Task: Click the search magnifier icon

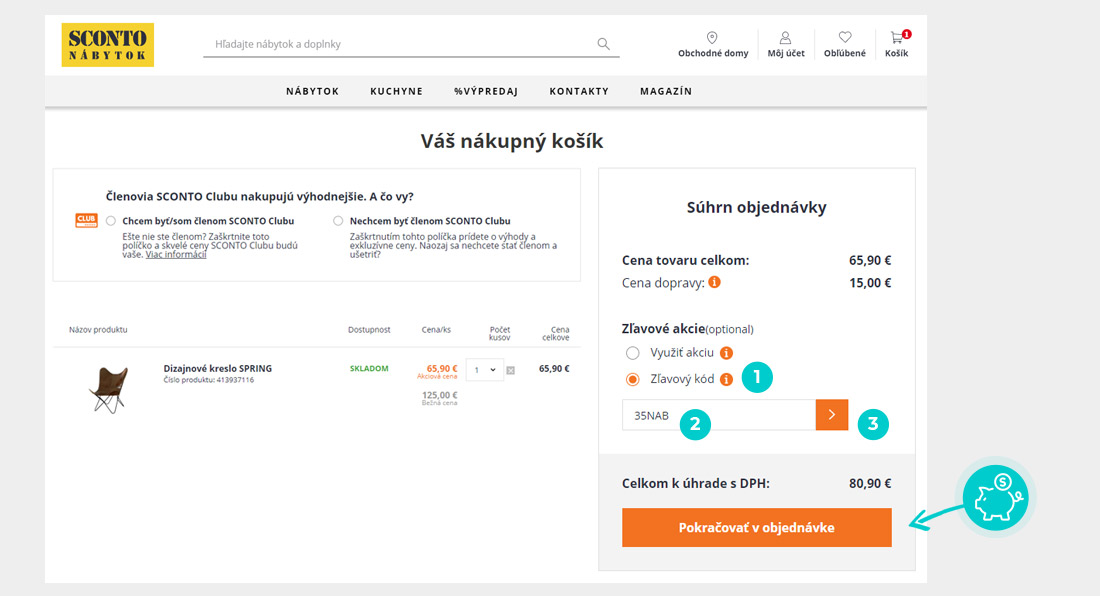Action: (x=603, y=43)
